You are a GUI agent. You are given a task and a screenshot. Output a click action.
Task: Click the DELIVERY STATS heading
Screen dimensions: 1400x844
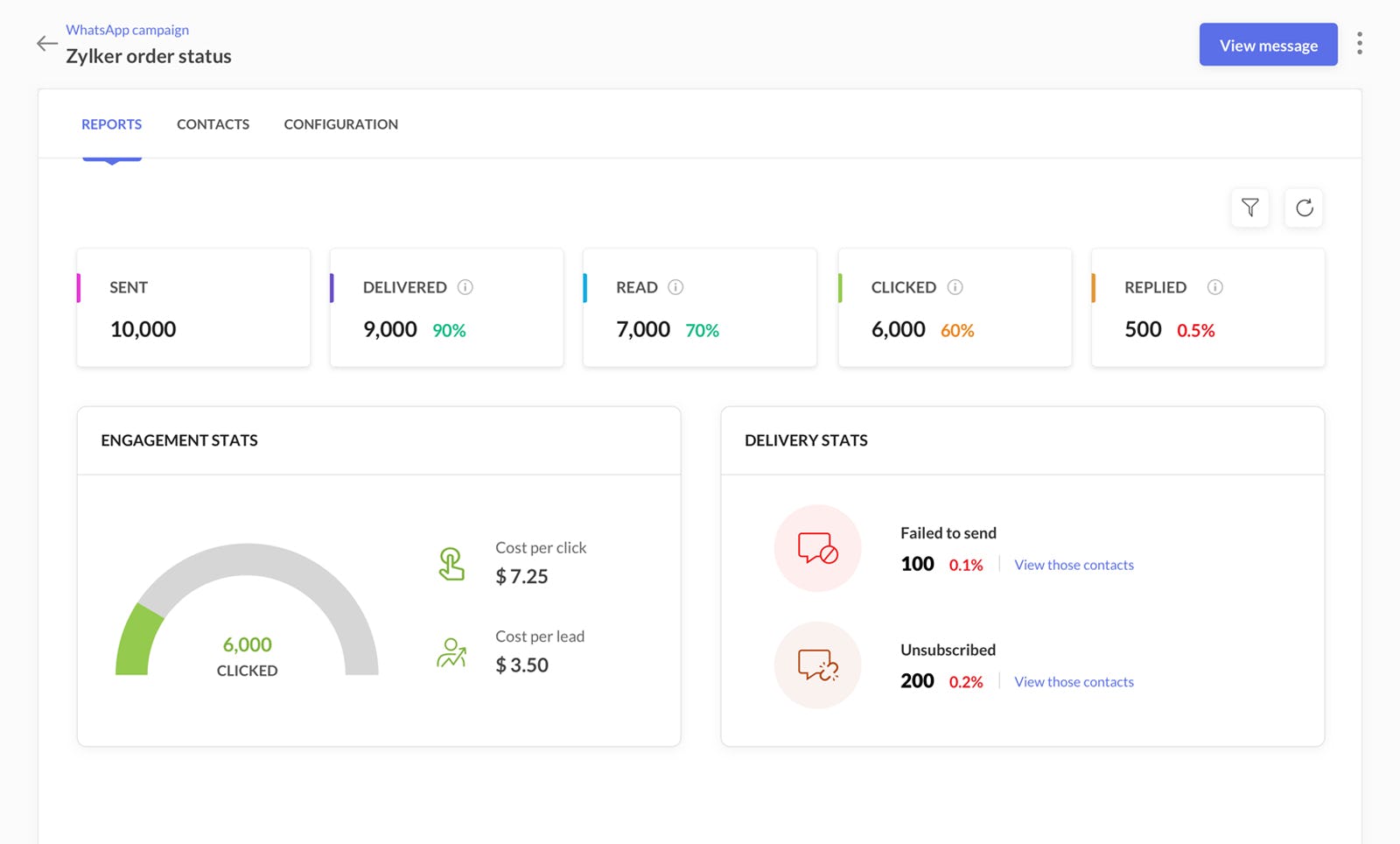(x=806, y=440)
